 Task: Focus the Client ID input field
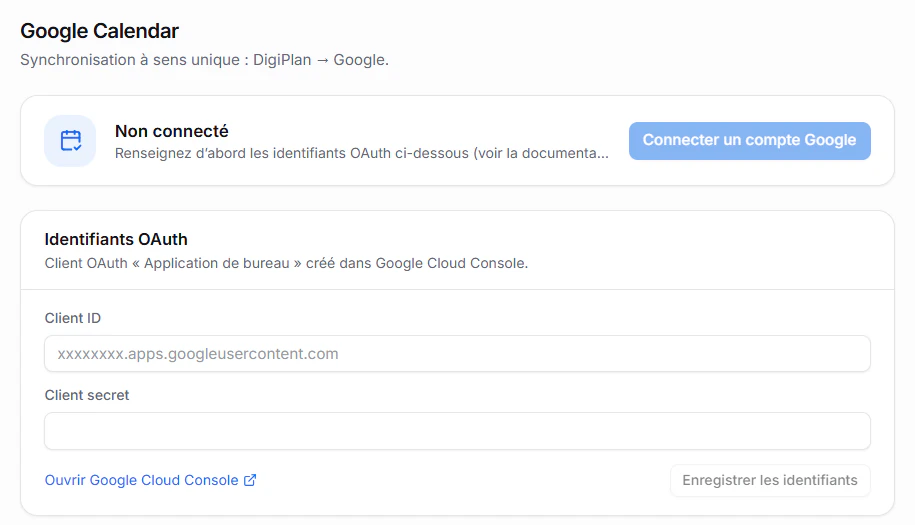[458, 354]
